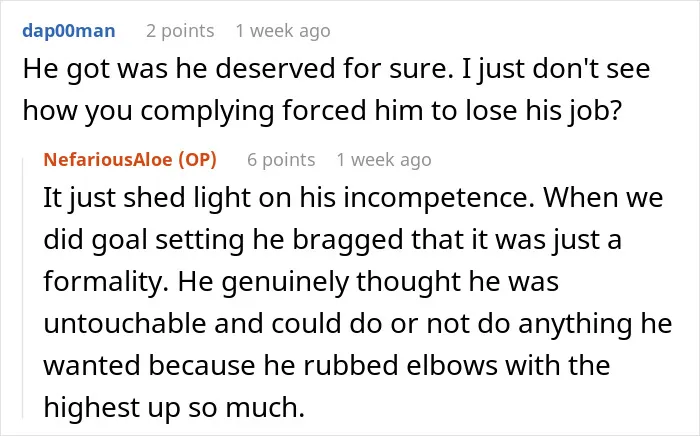Open OP reply's "1 week ago" timestamp
700x436 pixels.
[384, 159]
